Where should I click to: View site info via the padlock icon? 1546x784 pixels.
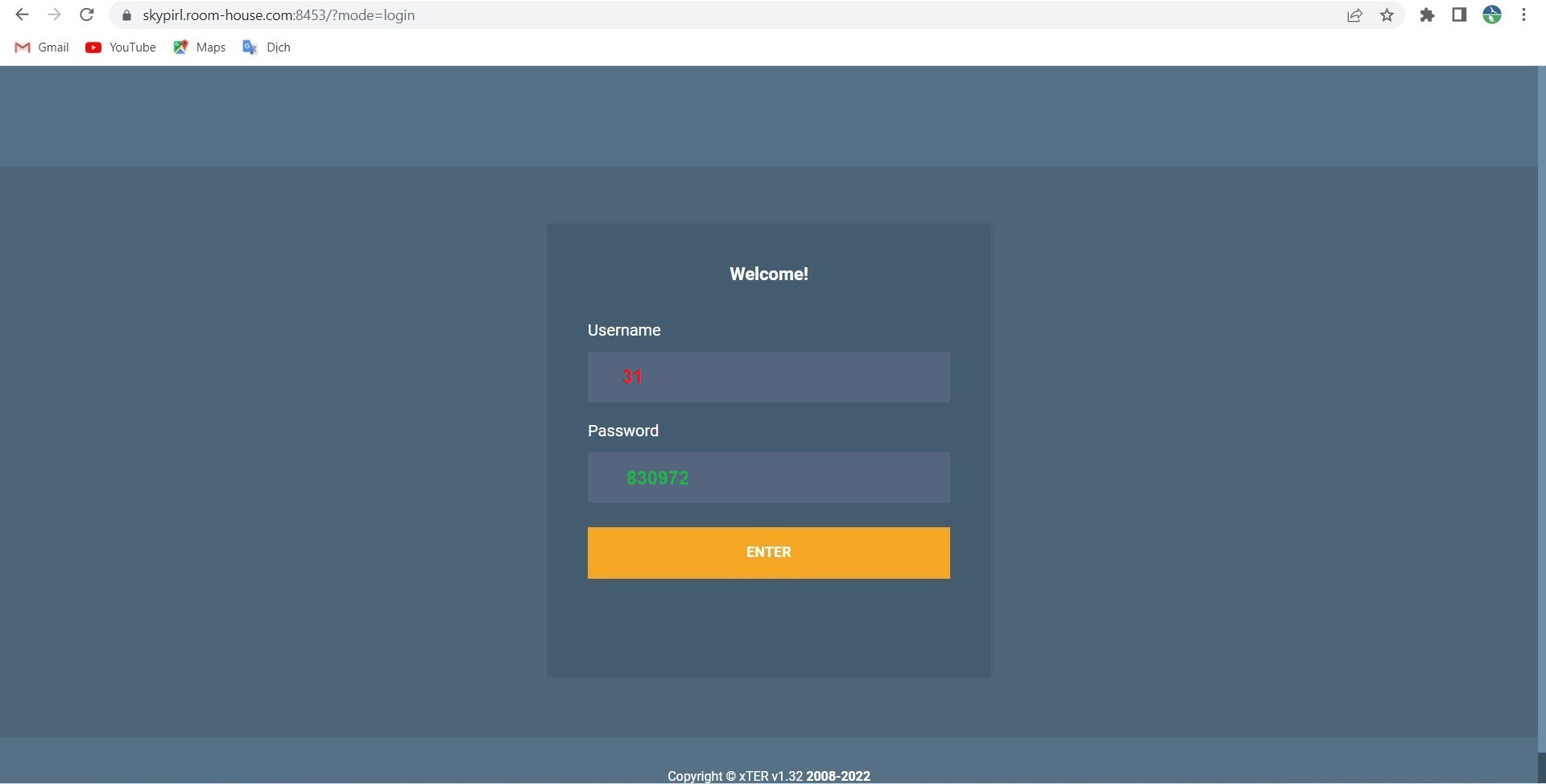tap(126, 15)
